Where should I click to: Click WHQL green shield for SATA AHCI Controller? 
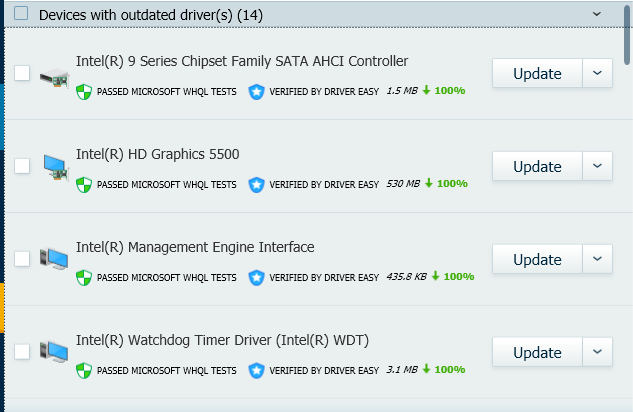tap(85, 91)
